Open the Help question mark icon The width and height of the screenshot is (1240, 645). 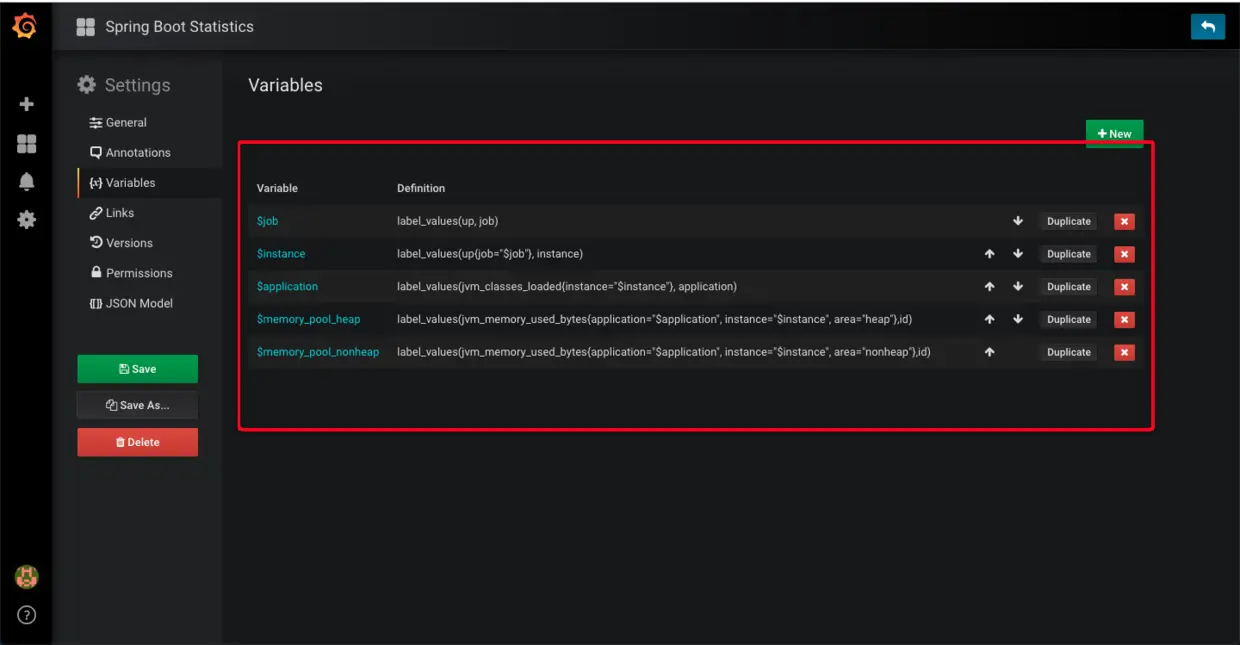pos(27,615)
